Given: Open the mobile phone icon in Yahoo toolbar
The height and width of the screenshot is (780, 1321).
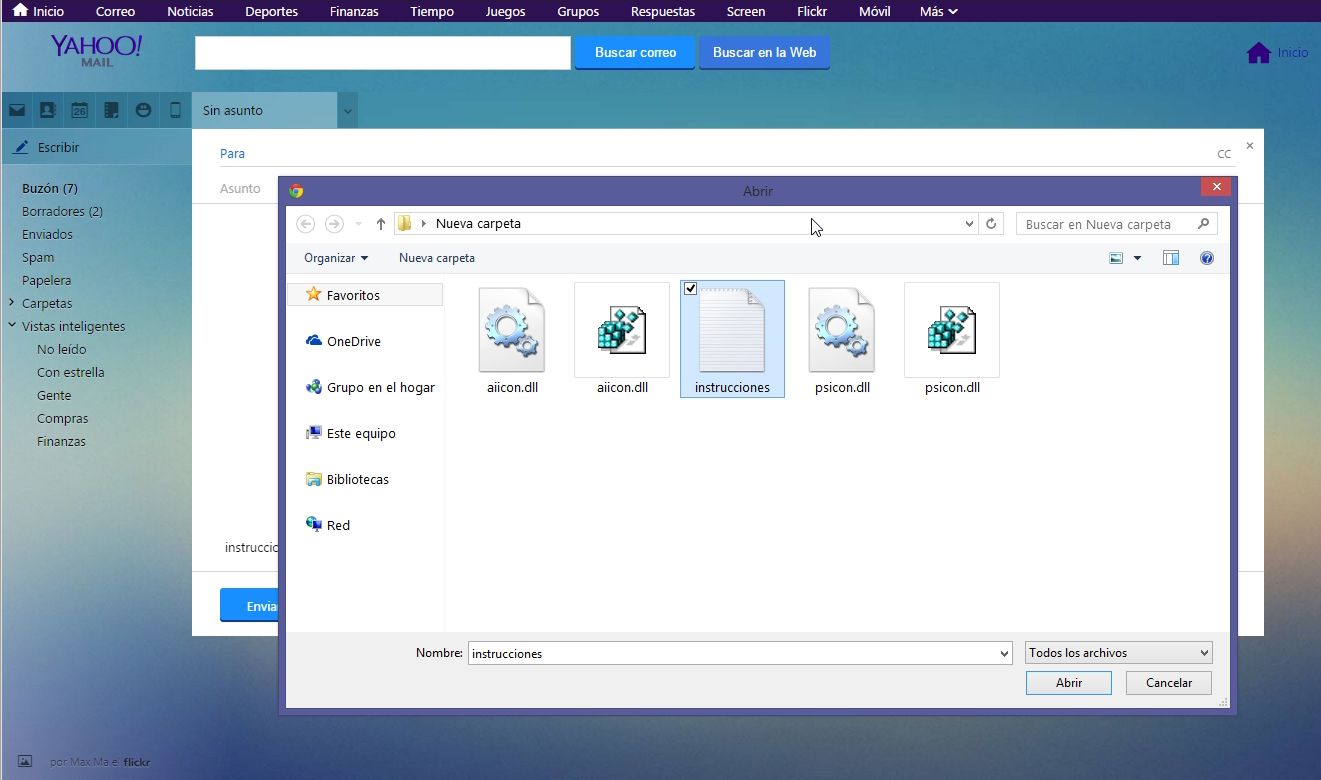Looking at the screenshot, I should click(x=176, y=110).
